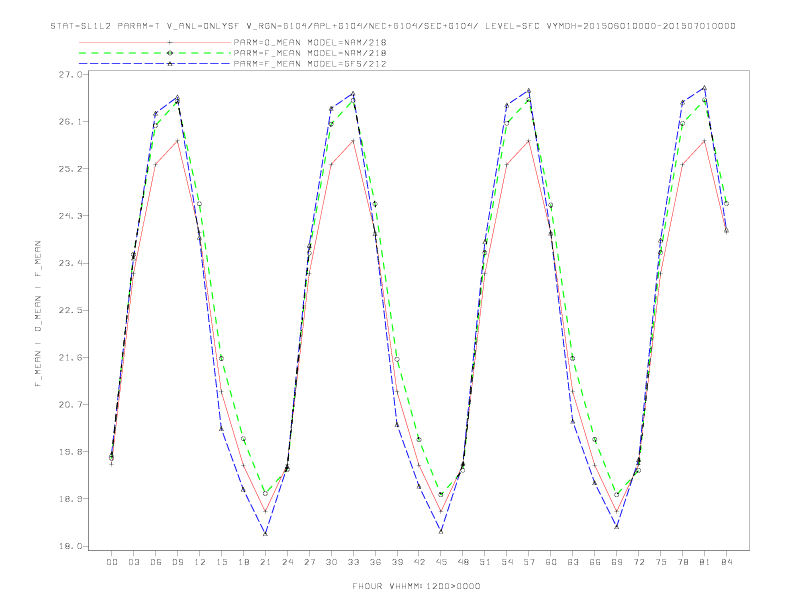This screenshot has width=792, height=612.
Task: Click x-axis tick label 30
Action: pyautogui.click(x=331, y=562)
